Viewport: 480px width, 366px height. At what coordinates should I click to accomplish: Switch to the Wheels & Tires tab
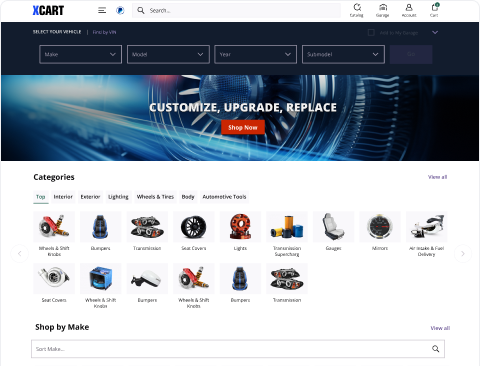tap(155, 197)
